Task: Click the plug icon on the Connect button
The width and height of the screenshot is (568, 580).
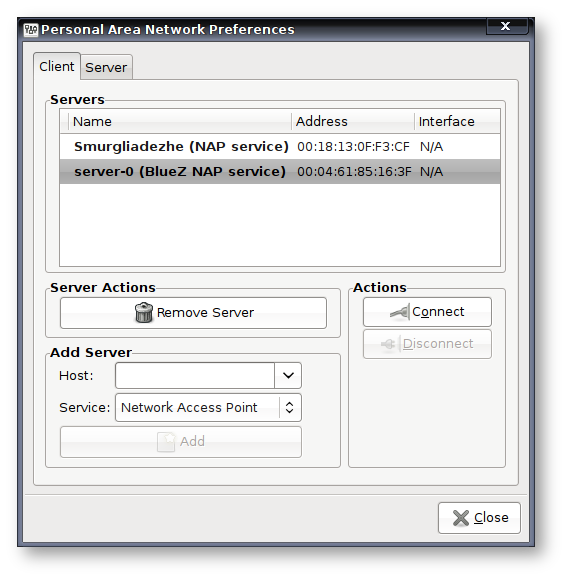Action: coord(399,312)
